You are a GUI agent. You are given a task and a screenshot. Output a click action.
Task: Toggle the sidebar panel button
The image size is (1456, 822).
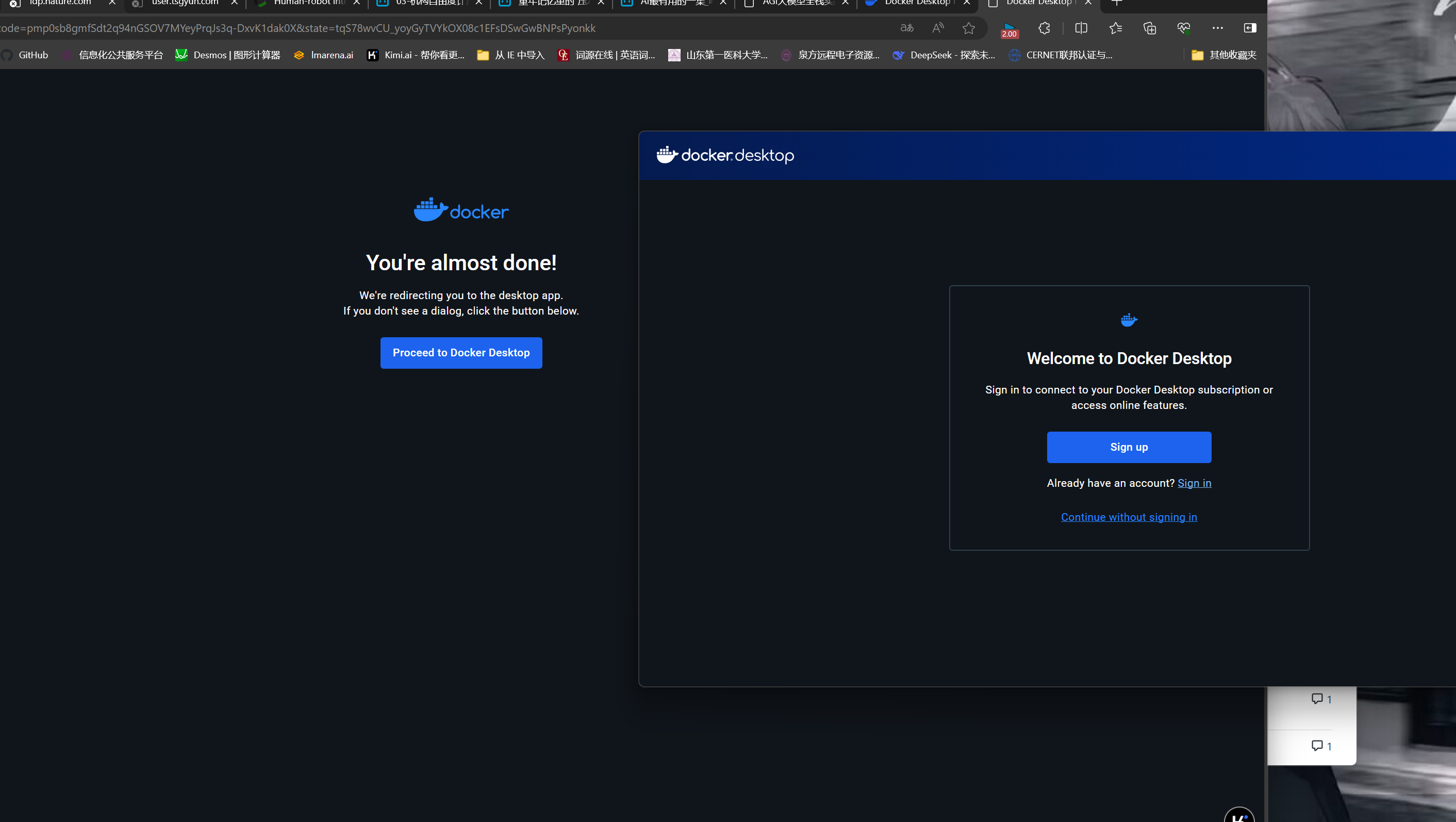pos(1250,28)
